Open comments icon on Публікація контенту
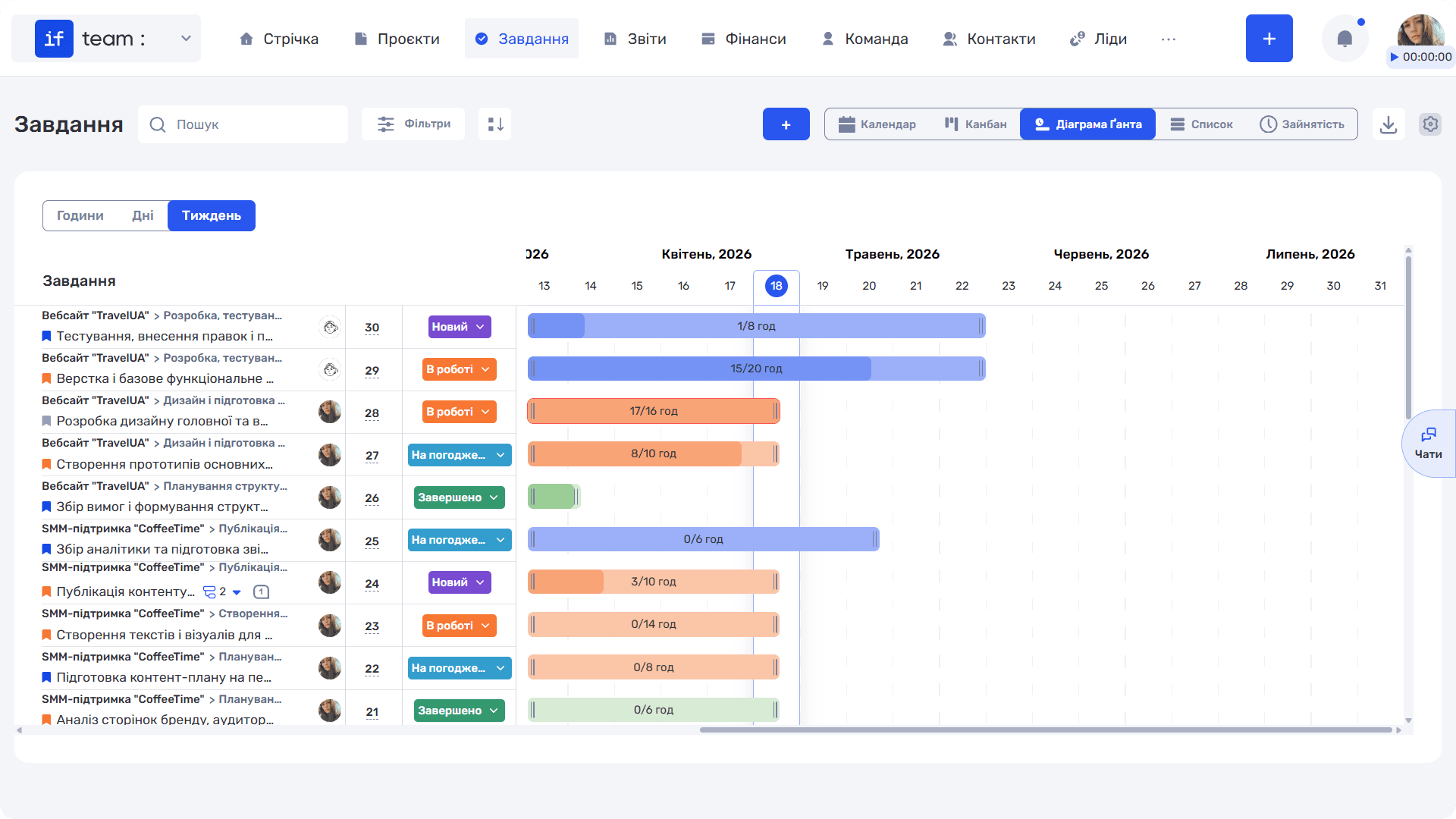The width and height of the screenshot is (1456, 819). pyautogui.click(x=261, y=591)
